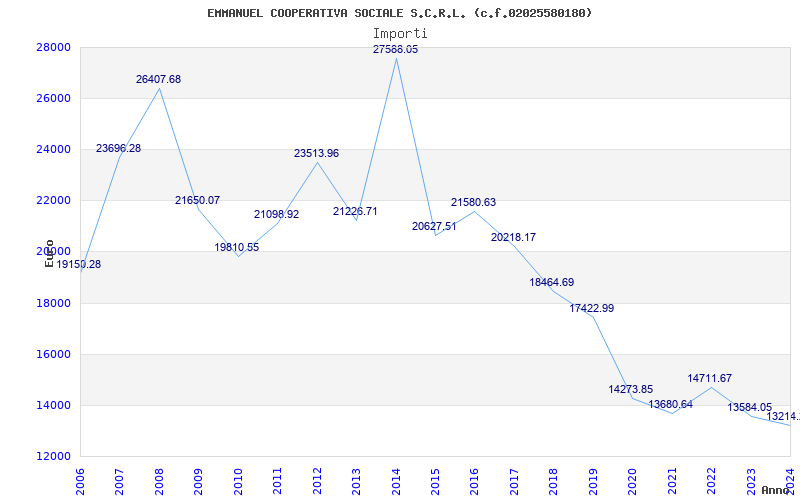The image size is (800, 500).
Task: Click data label 13584.05
Action: coord(749,407)
